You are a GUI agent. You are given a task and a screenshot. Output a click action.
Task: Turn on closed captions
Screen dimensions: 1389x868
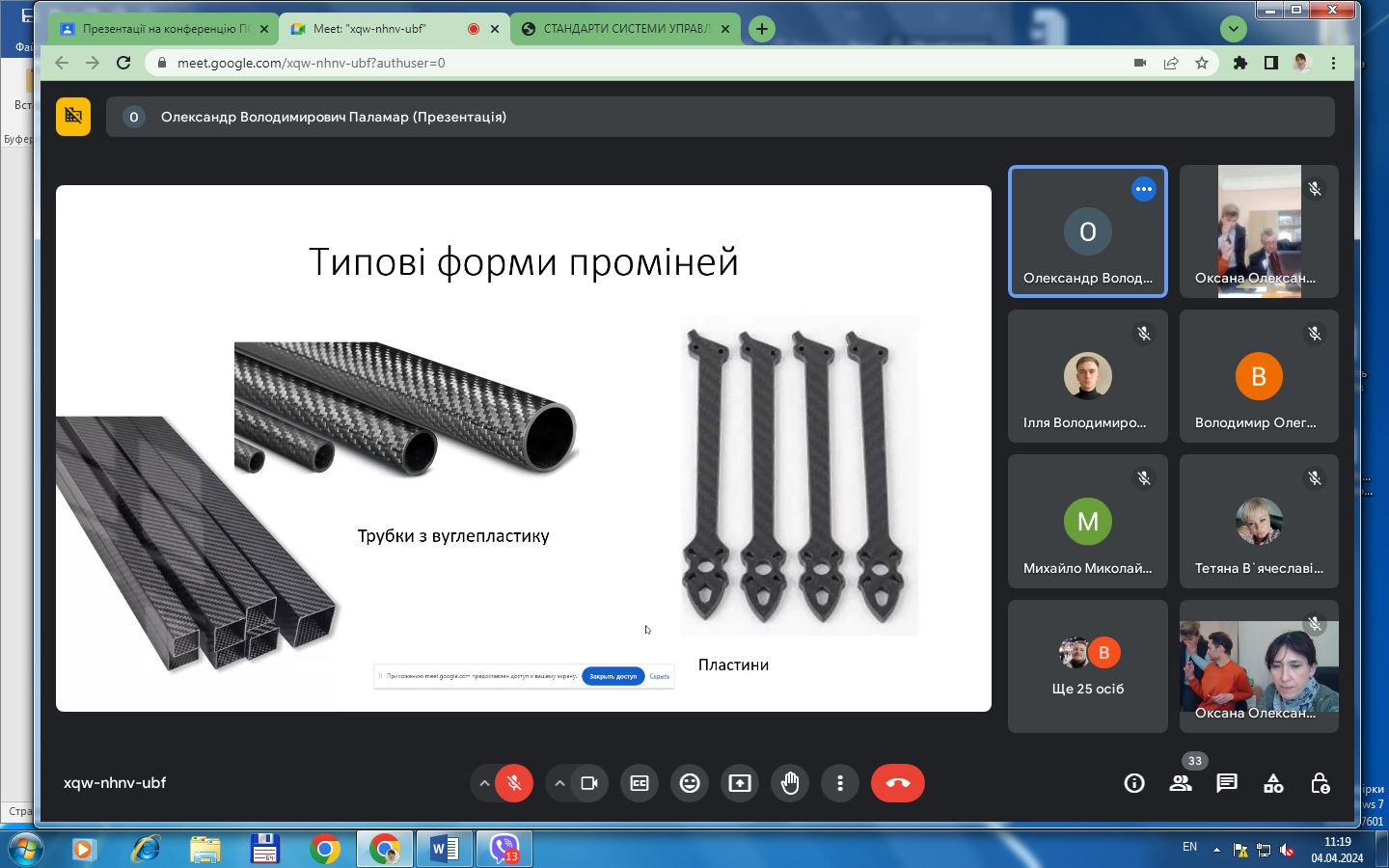click(640, 783)
